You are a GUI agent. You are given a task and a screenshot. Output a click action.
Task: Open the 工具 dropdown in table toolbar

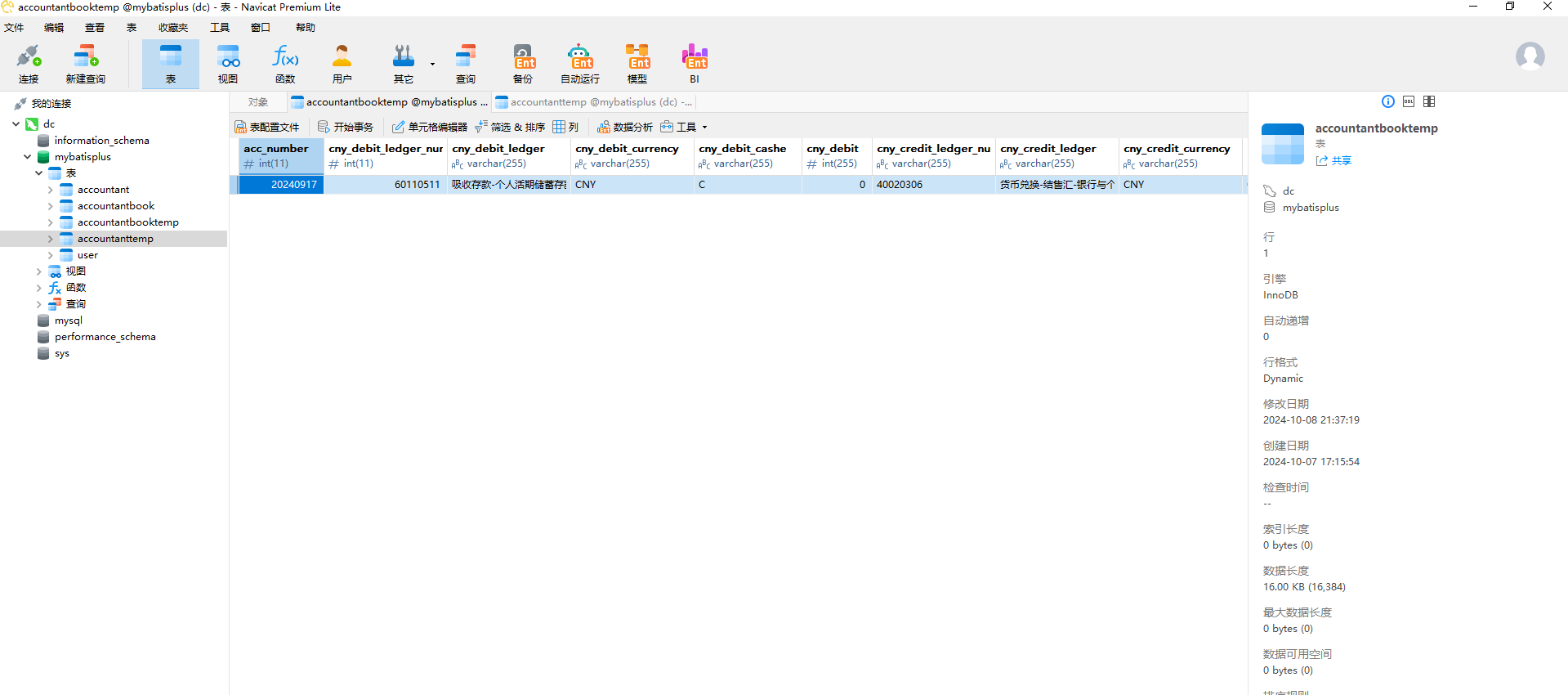coord(685,127)
